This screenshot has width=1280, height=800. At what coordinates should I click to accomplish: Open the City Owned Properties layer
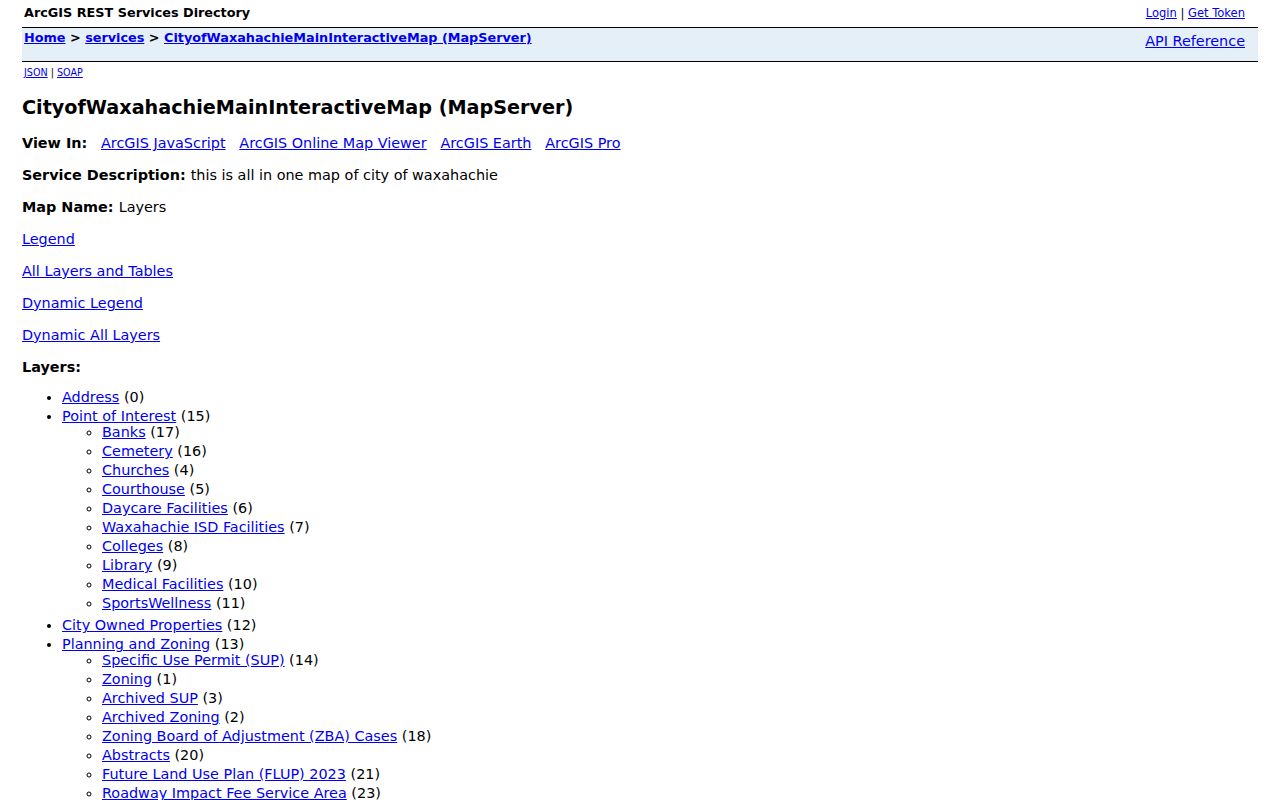tap(142, 625)
